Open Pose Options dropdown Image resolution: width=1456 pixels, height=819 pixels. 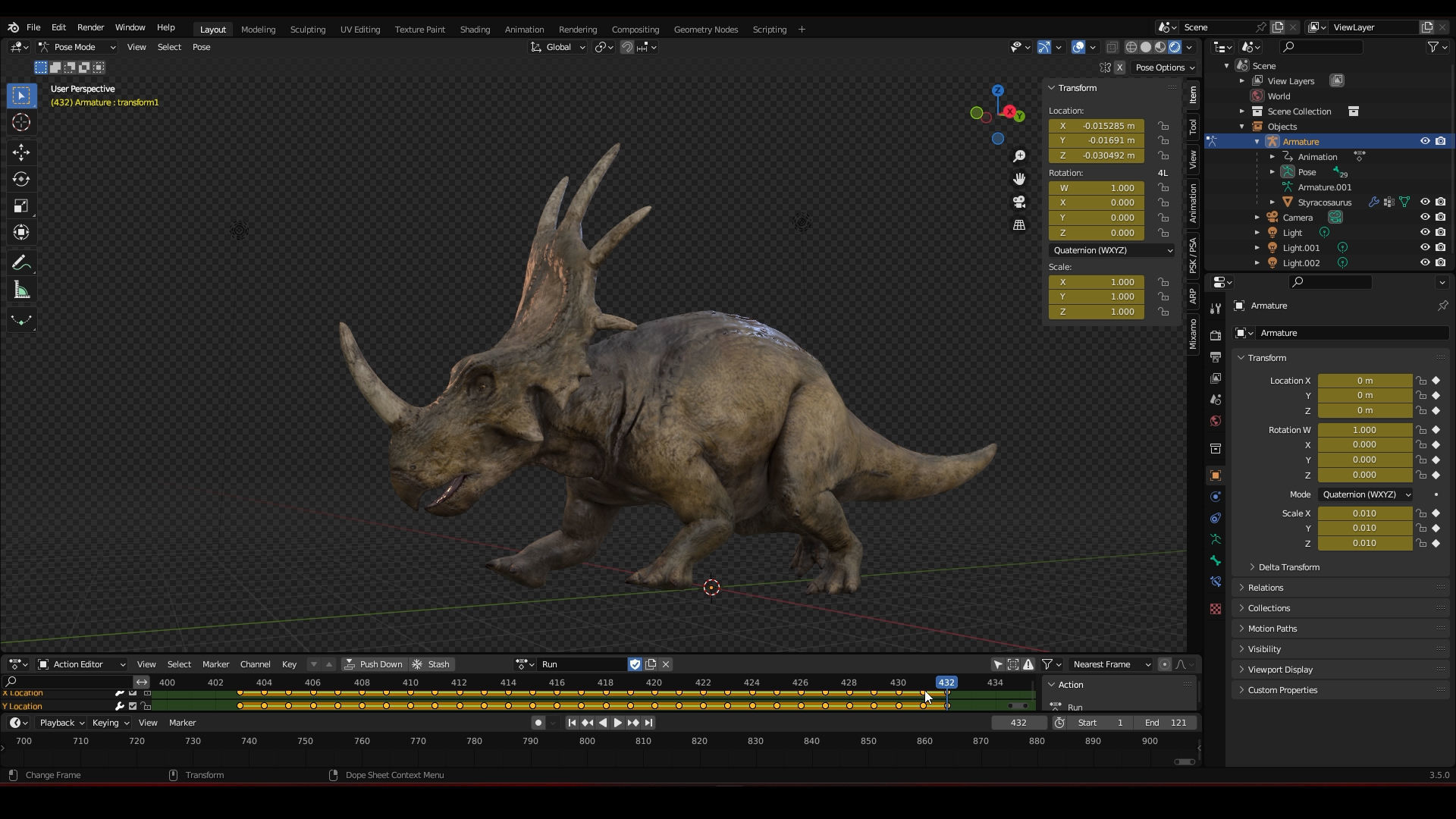(1165, 67)
